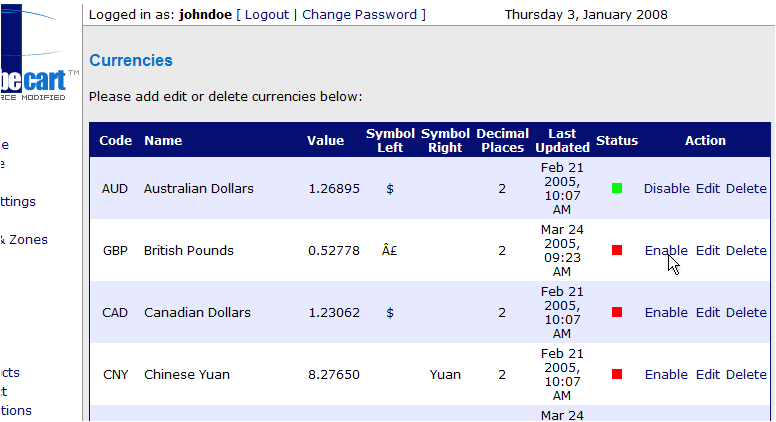Image resolution: width=776 pixels, height=422 pixels.
Task: Edit the Australian Dollars entry
Action: [708, 188]
